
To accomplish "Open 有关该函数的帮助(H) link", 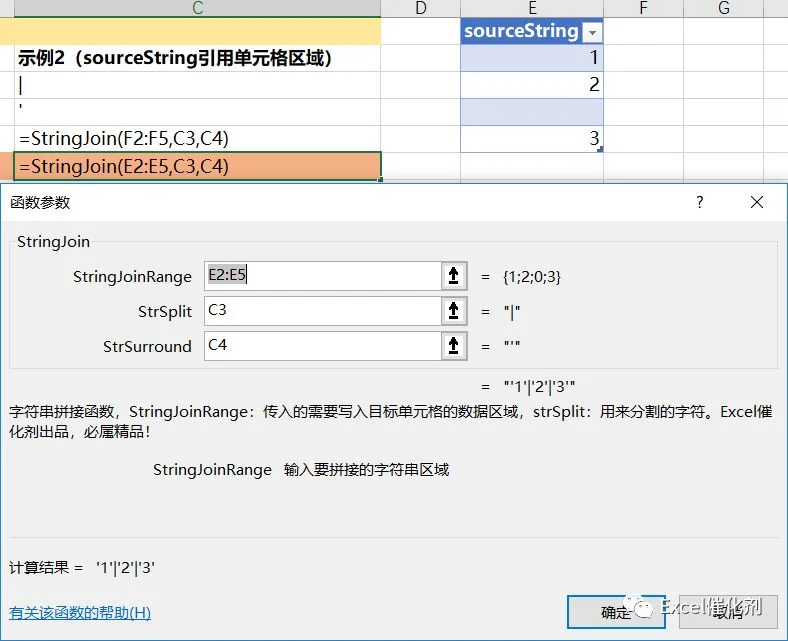I will 80,612.
